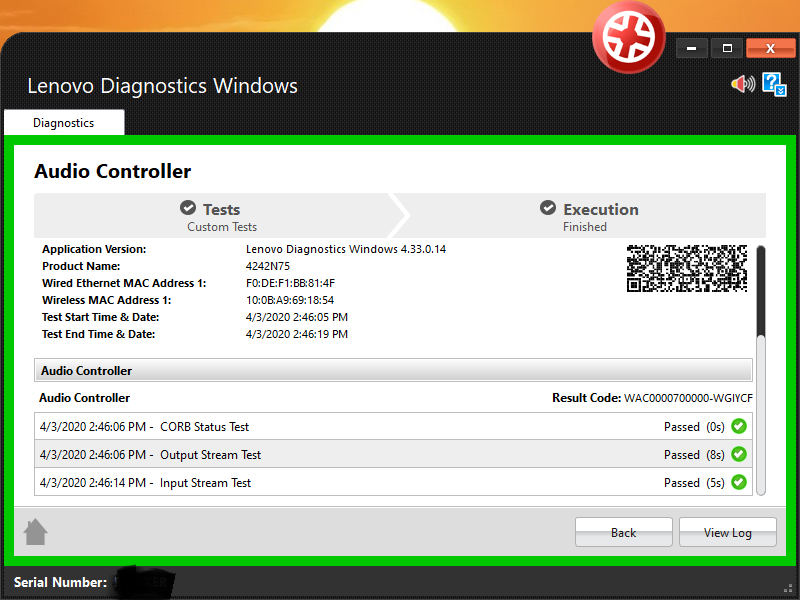
Task: Select the Input Stream Test row
Action: [393, 482]
